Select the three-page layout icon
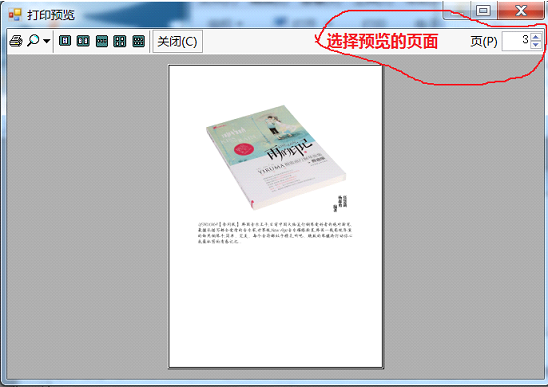This screenshot has height=387, width=548. (102, 41)
